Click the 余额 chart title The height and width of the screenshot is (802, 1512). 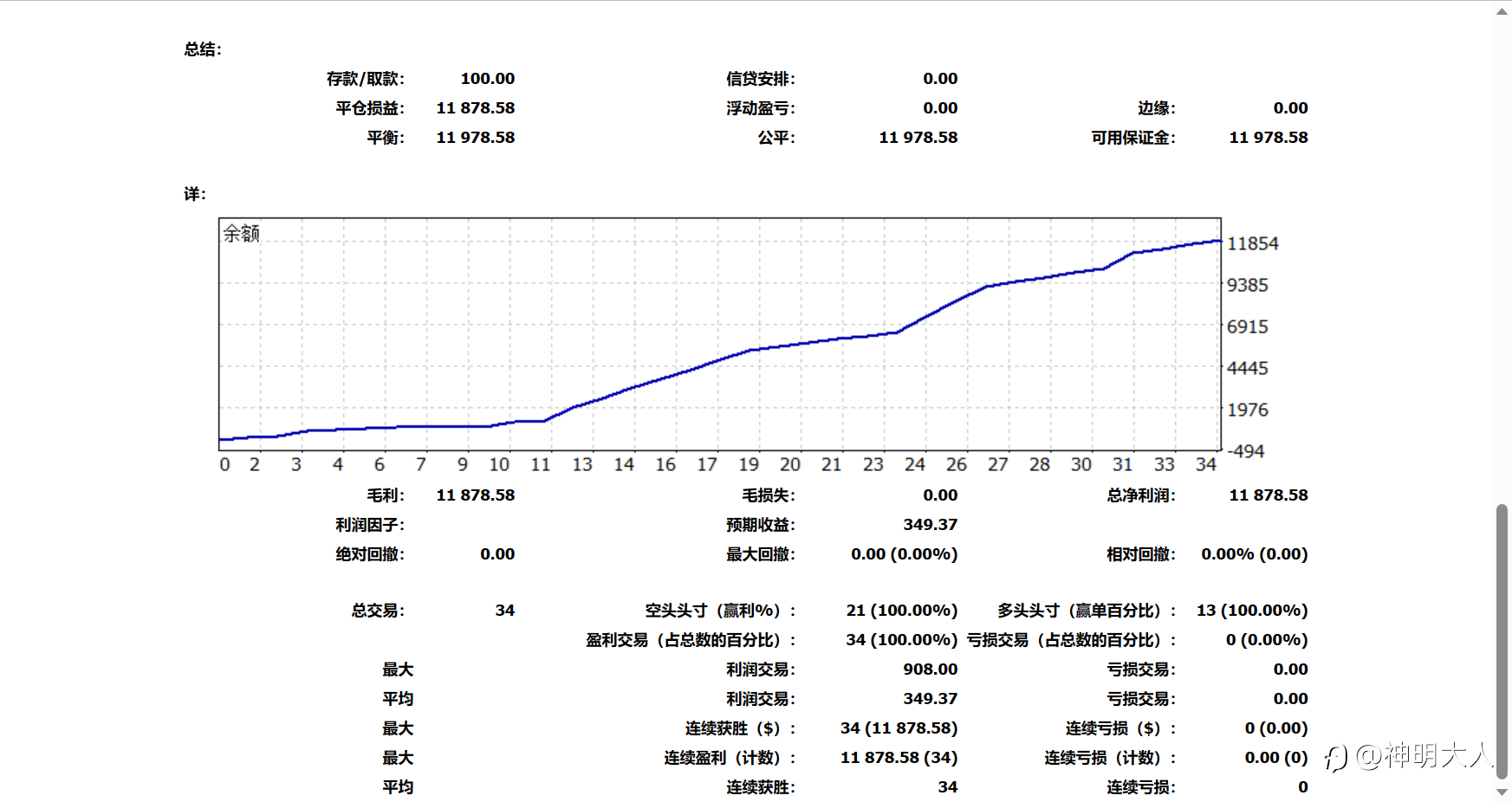point(242,233)
